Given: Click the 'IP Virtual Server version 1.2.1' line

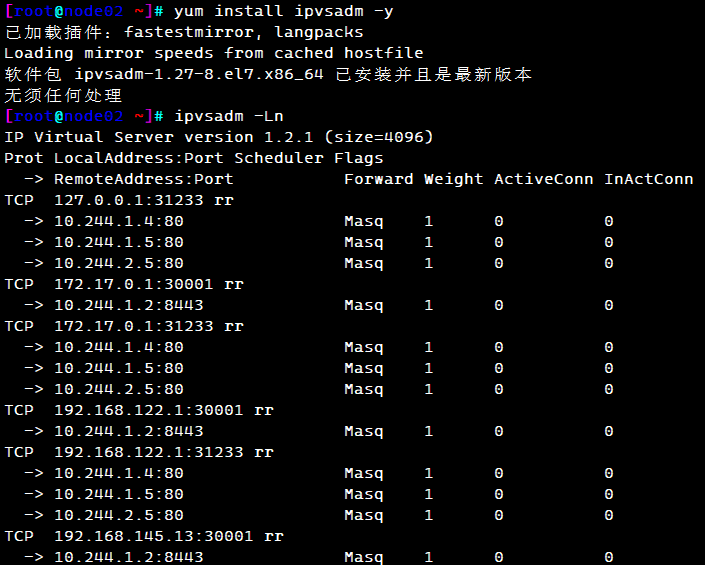Looking at the screenshot, I should (x=159, y=137).
